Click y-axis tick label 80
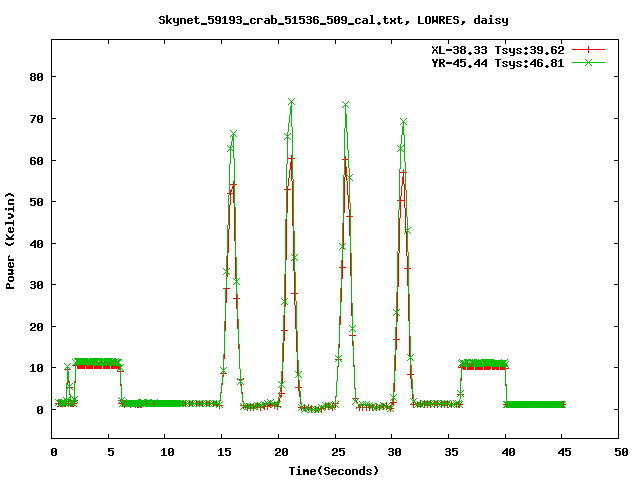This screenshot has width=640, height=480. coord(36,77)
